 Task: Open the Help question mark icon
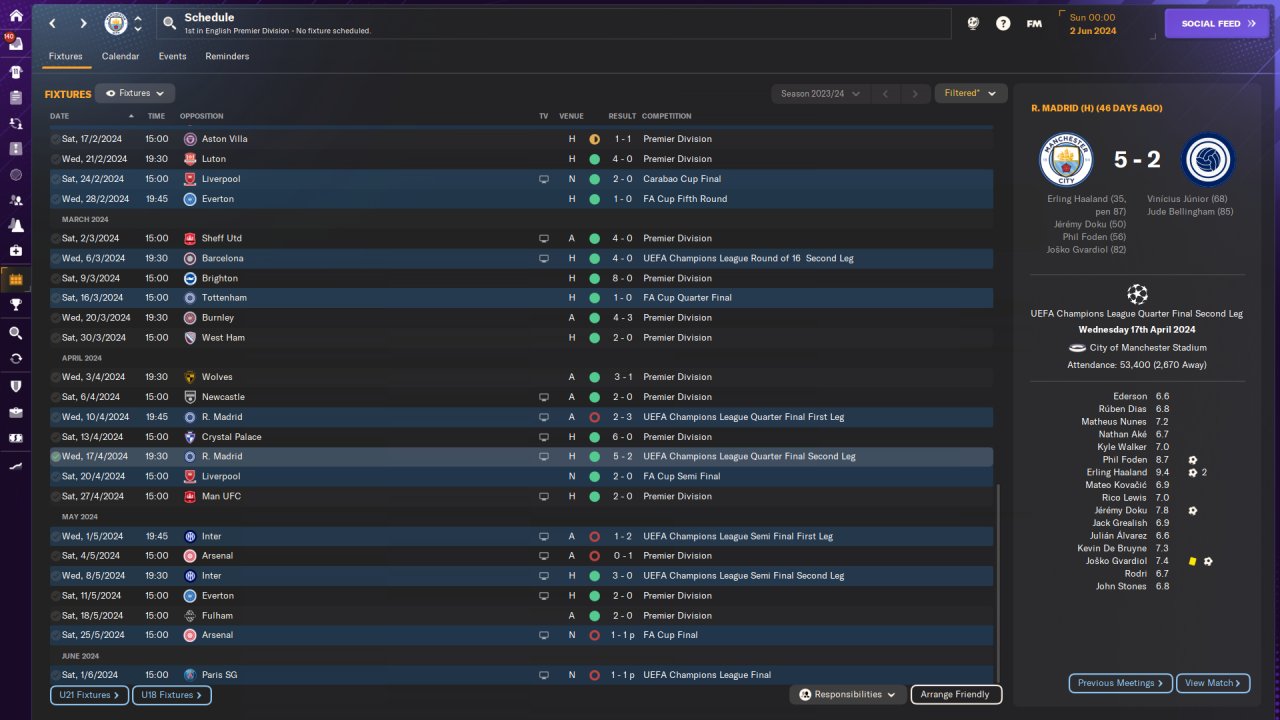tap(1003, 23)
